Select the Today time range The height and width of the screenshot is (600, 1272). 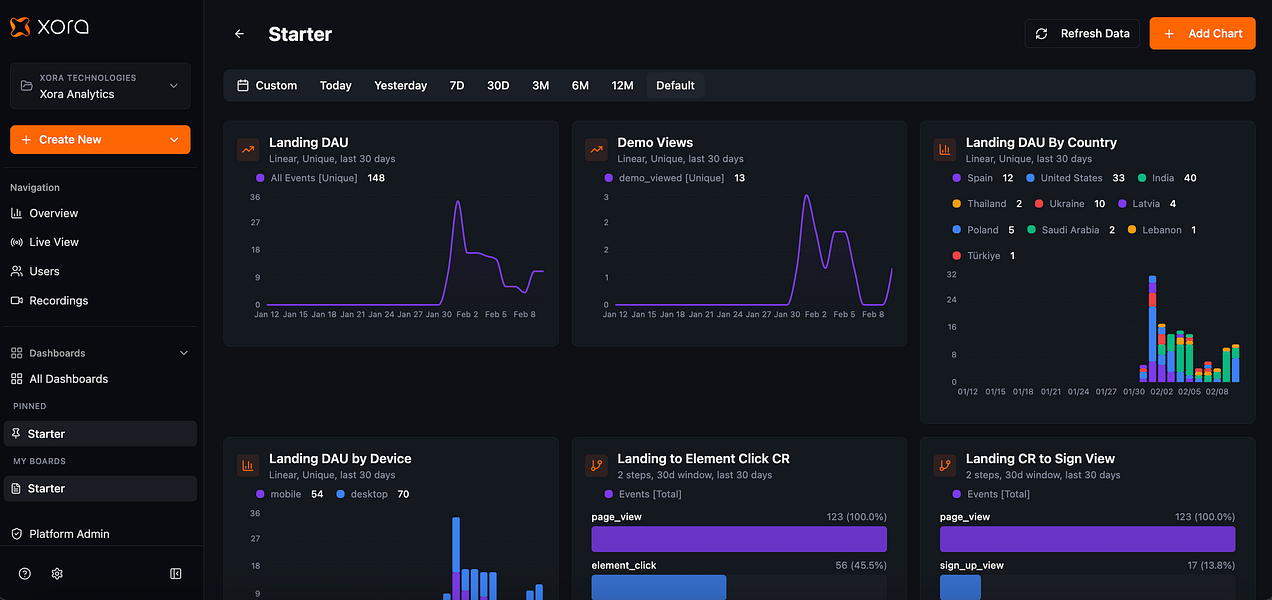tap(336, 86)
